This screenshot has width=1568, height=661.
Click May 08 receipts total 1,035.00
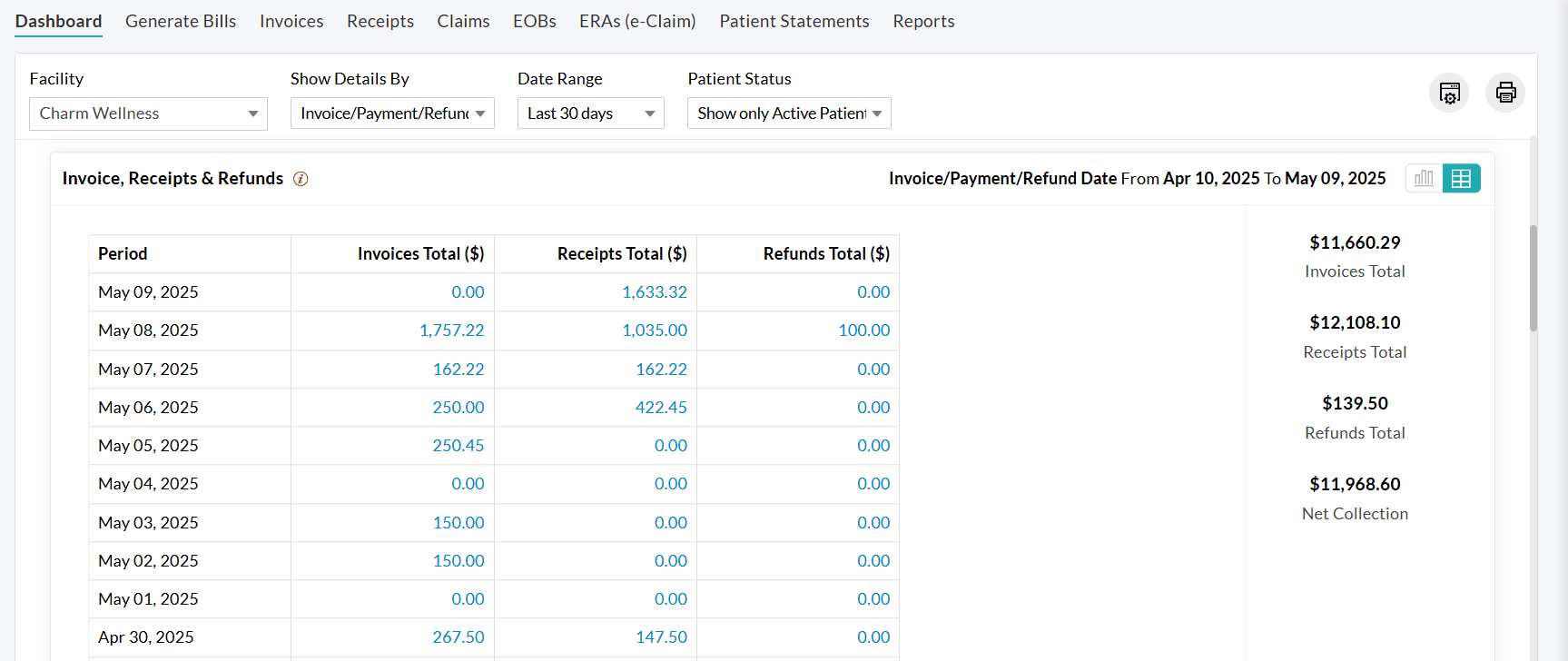(654, 330)
